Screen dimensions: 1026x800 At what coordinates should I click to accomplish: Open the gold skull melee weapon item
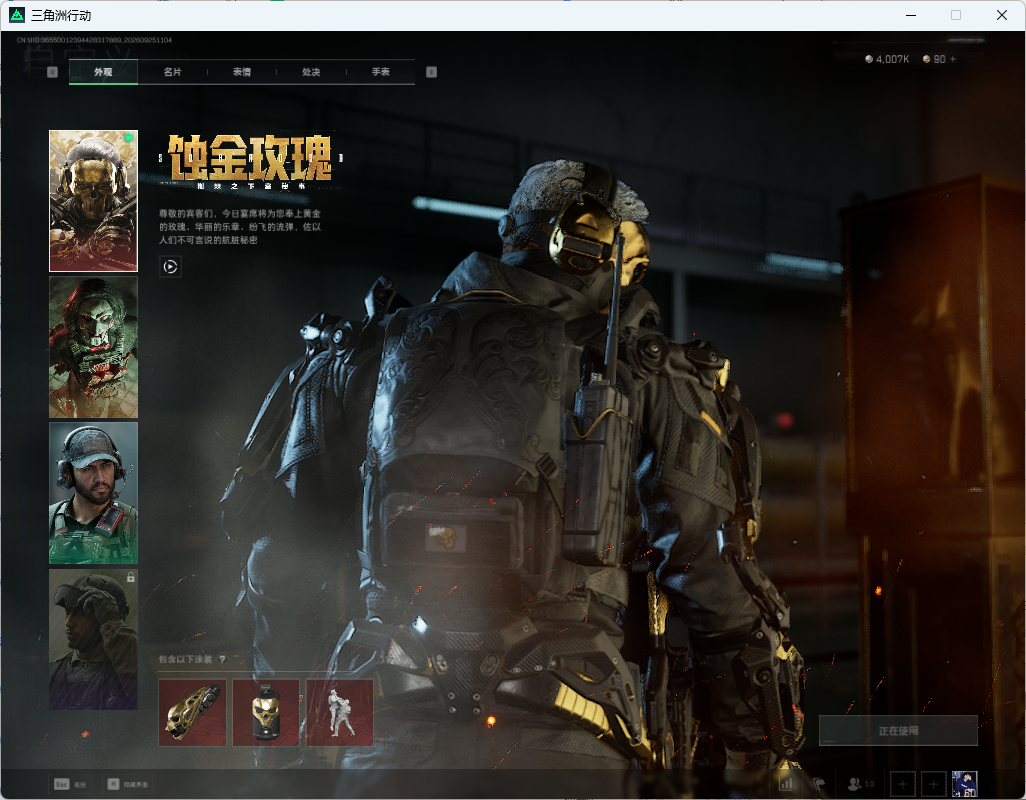coord(192,712)
